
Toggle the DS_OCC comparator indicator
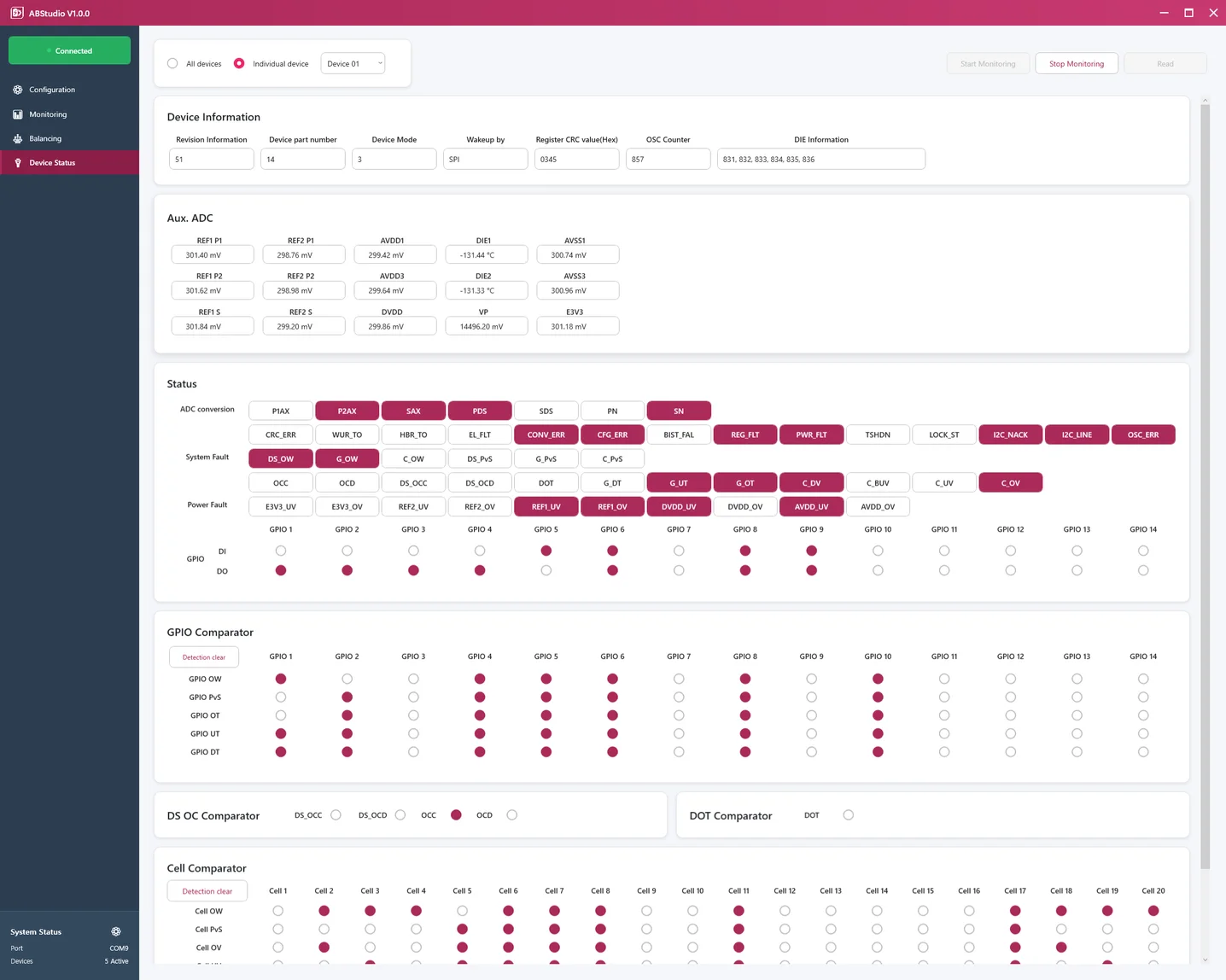(x=336, y=815)
